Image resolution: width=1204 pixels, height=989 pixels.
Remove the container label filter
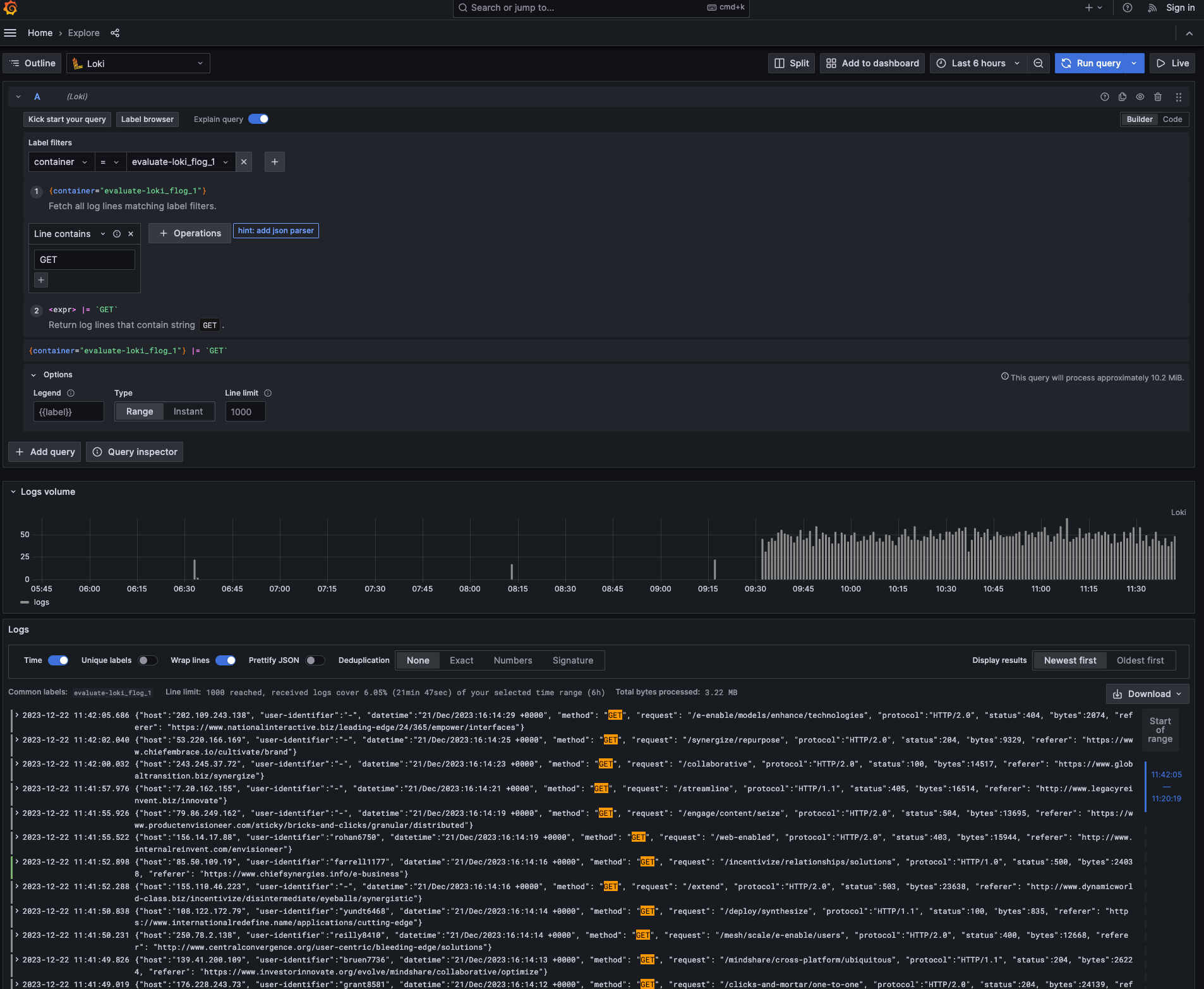click(244, 162)
